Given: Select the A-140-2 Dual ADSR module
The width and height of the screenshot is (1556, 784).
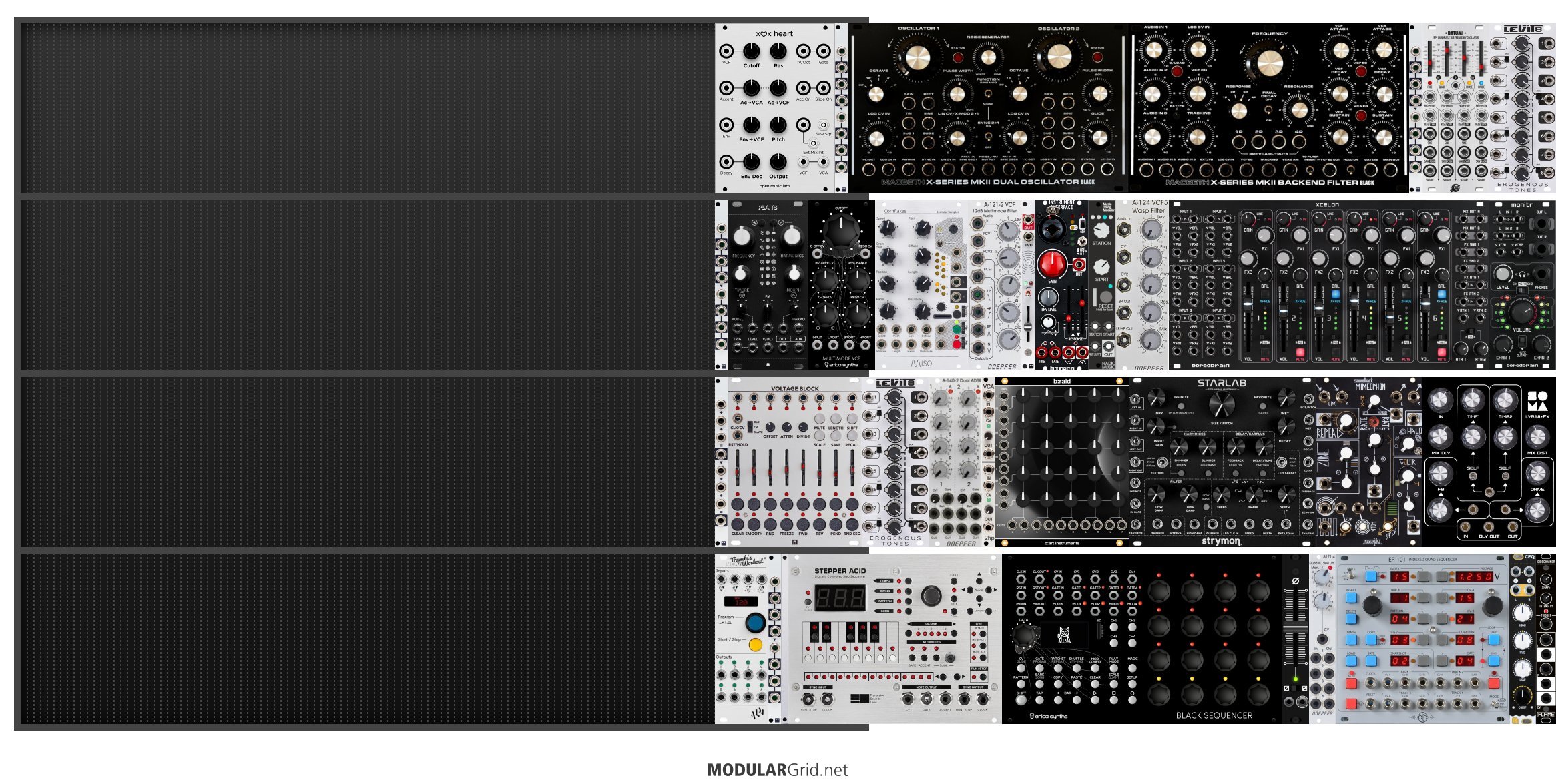Looking at the screenshot, I should click(x=955, y=462).
